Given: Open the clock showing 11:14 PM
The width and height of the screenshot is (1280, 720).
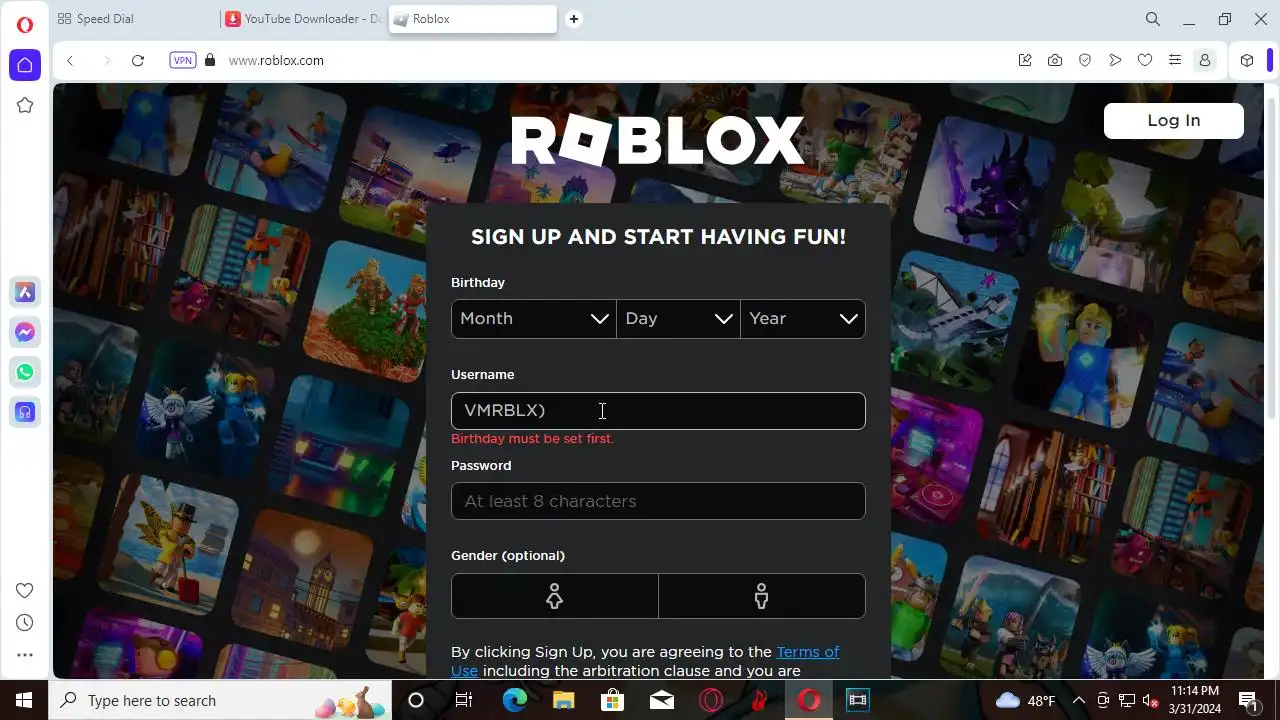Looking at the screenshot, I should pyautogui.click(x=1195, y=700).
